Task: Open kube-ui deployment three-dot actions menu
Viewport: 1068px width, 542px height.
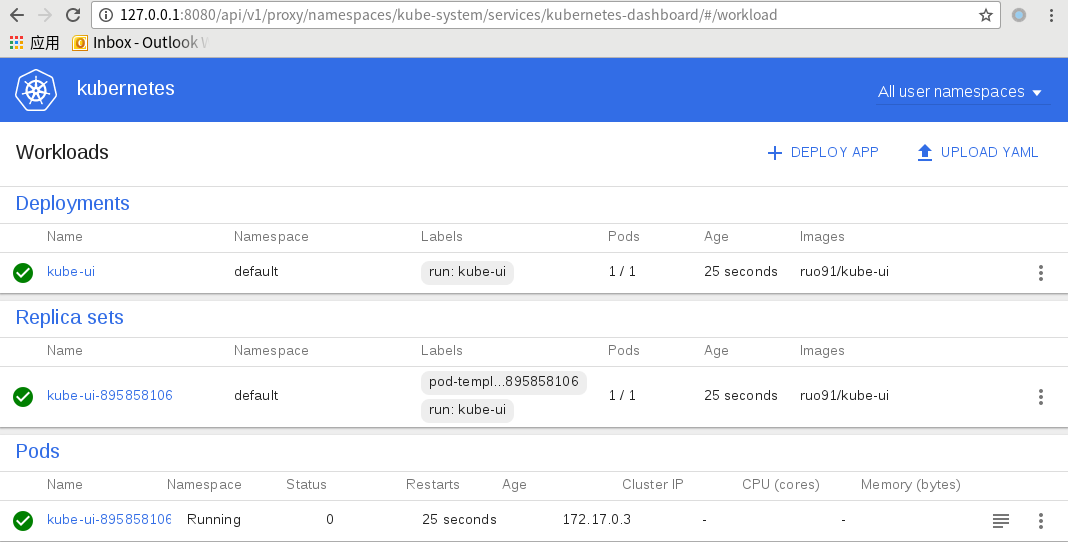Action: tap(1041, 272)
